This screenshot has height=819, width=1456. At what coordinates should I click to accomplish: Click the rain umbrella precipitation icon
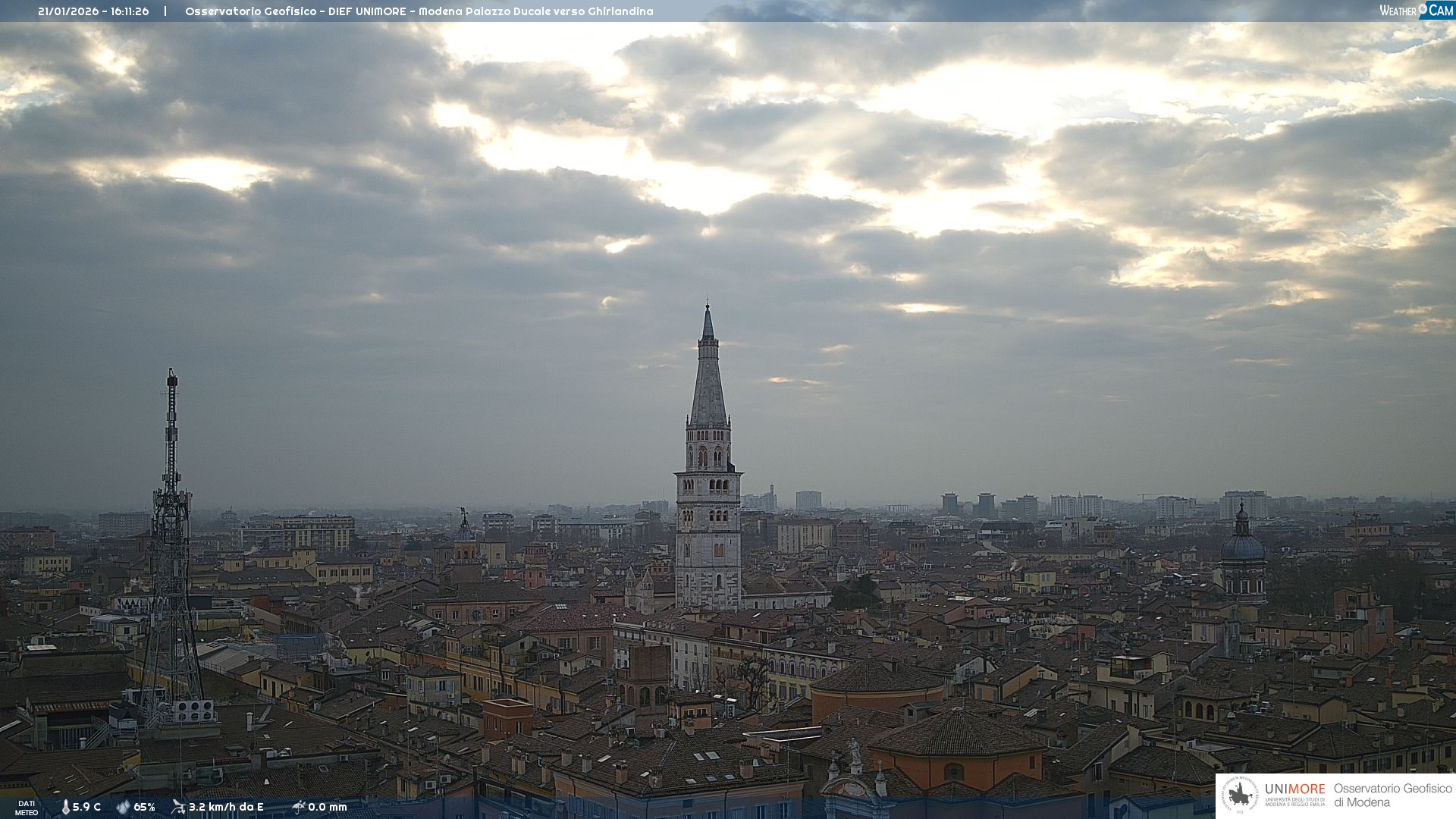click(x=298, y=808)
